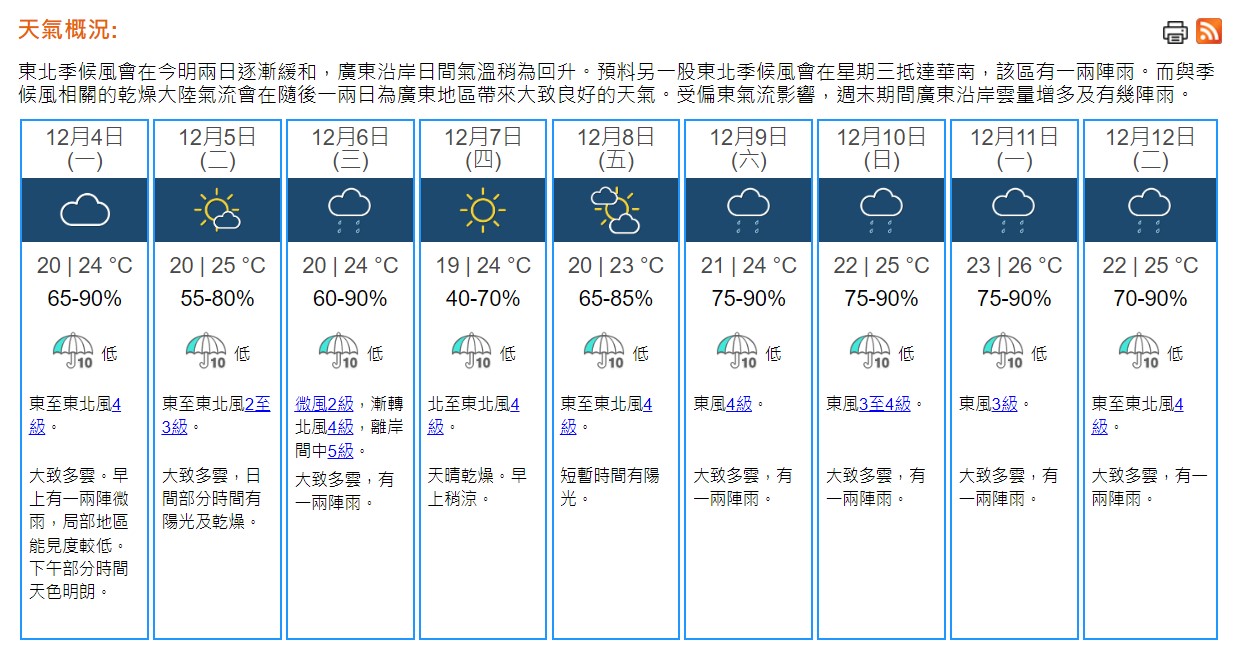Click the rain cloud icon for 12月11日

point(1013,210)
